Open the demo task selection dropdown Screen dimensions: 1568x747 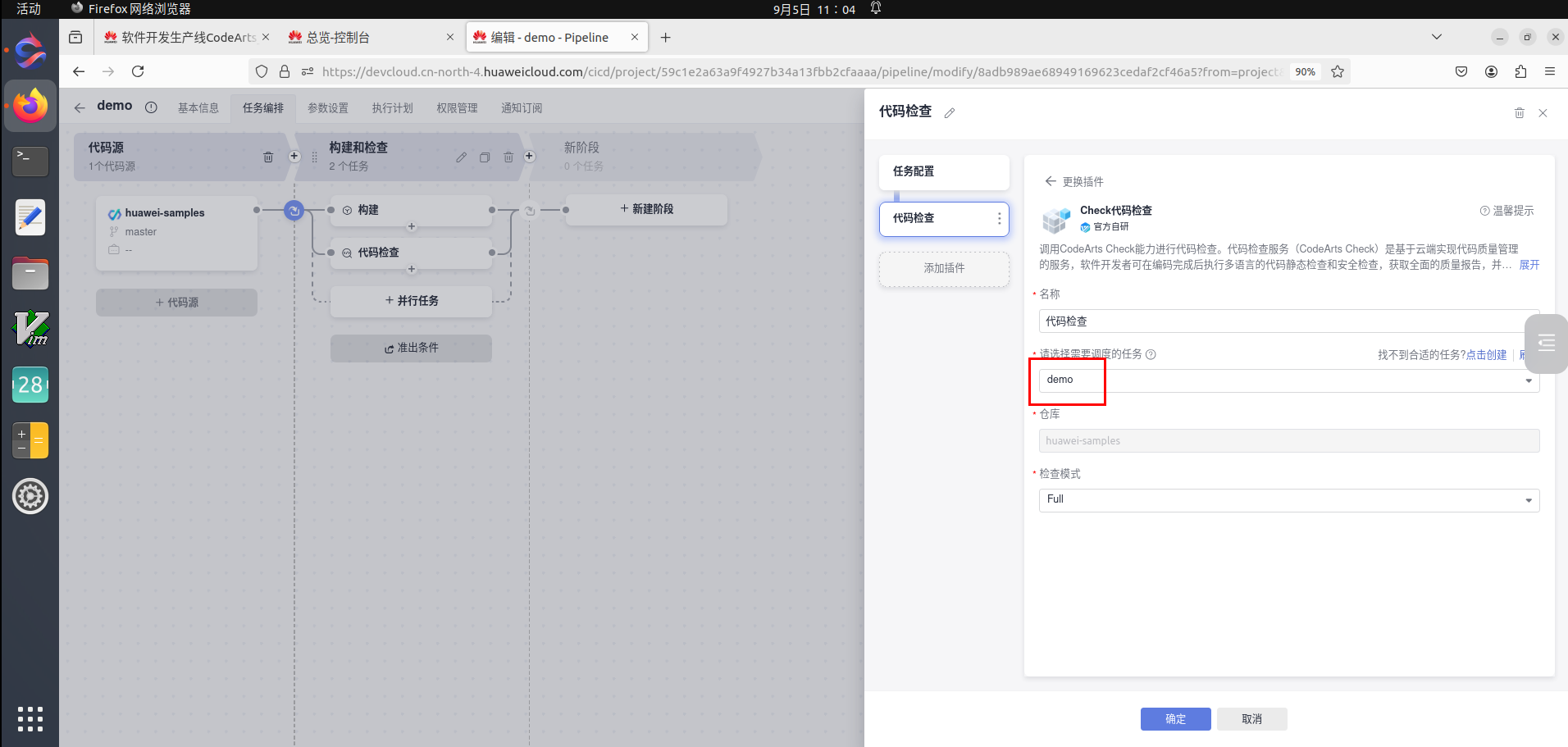click(x=1289, y=380)
